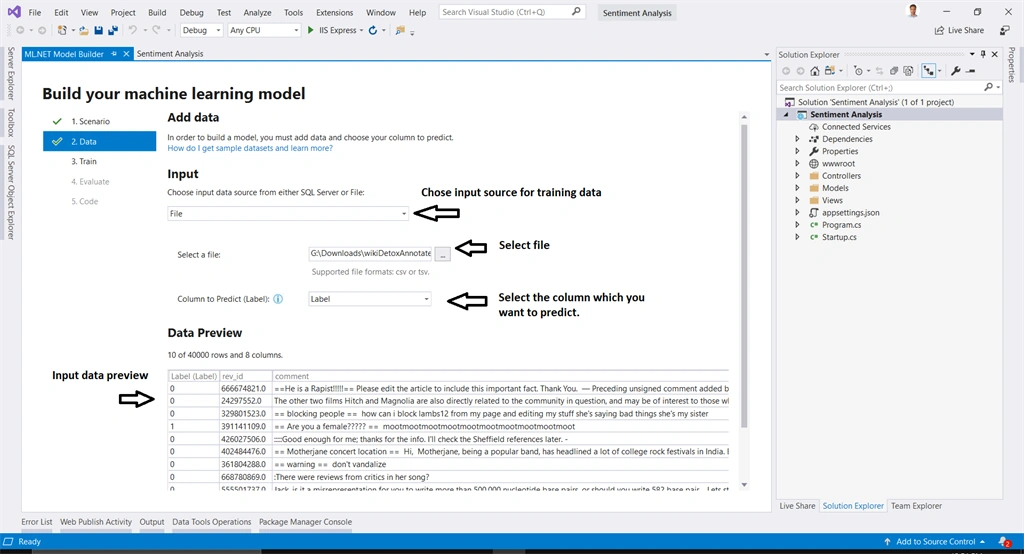Click Add to Source Control in status bar
The image size is (1024, 554).
[x=935, y=542]
